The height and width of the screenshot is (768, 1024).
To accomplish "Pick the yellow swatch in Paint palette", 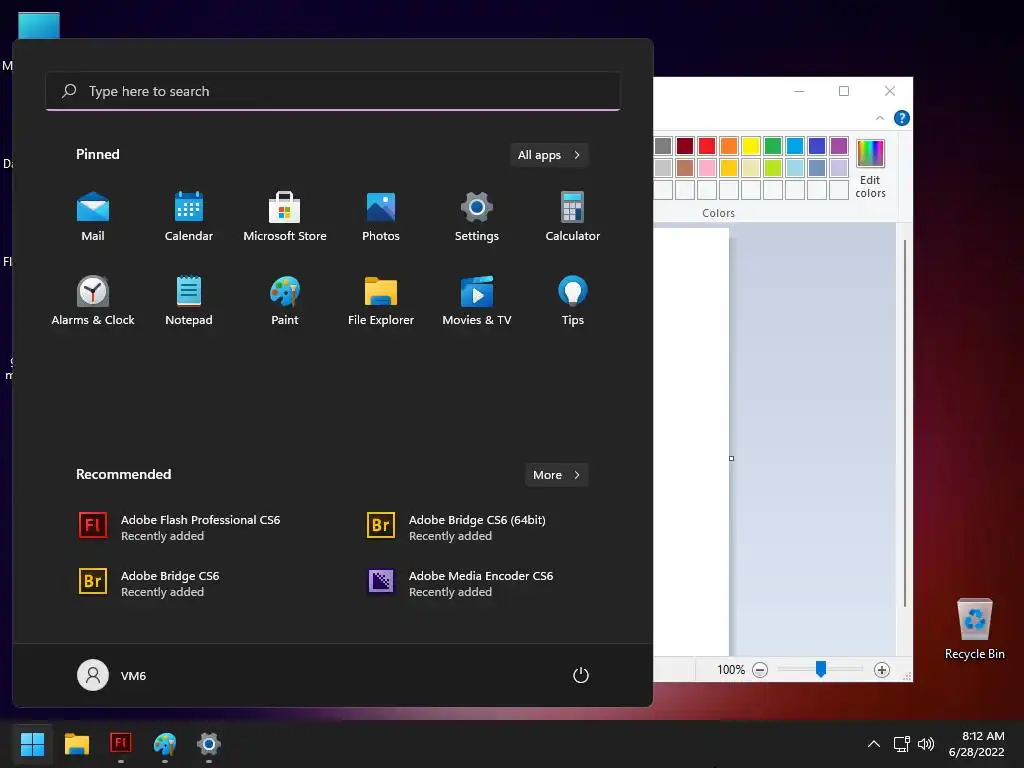I will pos(751,146).
